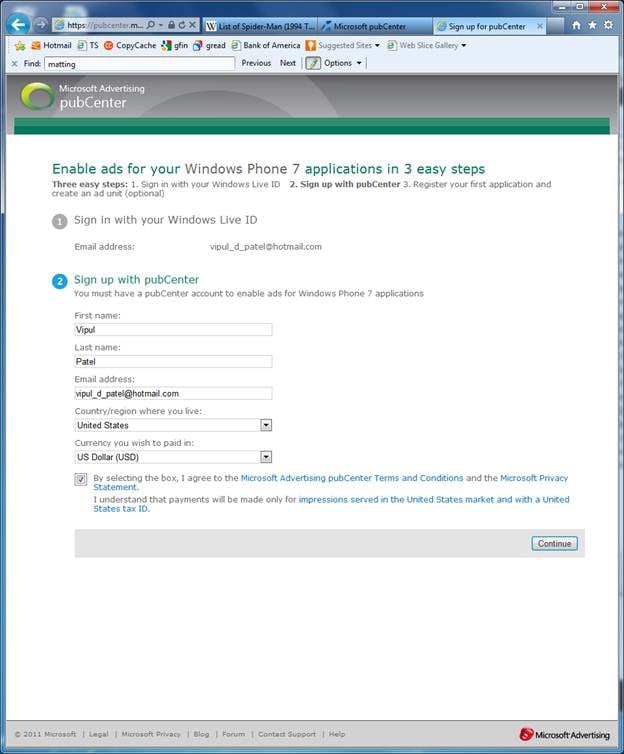The image size is (624, 754).
Task: Select the Sign up for pubCenter tab
Action: pyautogui.click(x=489, y=26)
